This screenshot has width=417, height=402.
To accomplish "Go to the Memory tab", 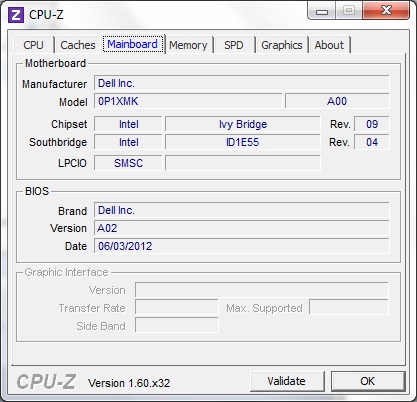I will (188, 45).
